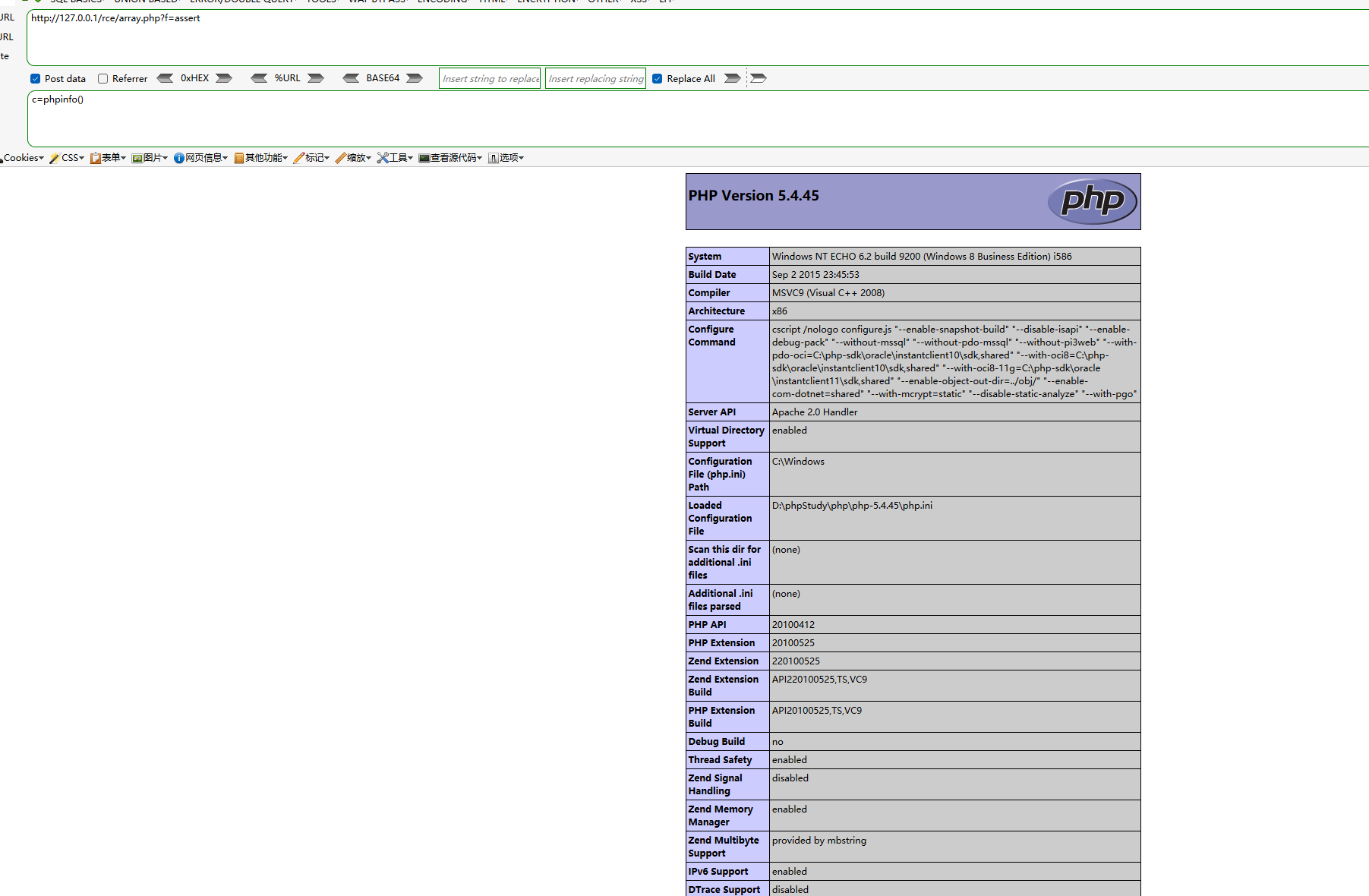
Task: Open the 查看源代码 view source dropdown
Action: click(450, 158)
